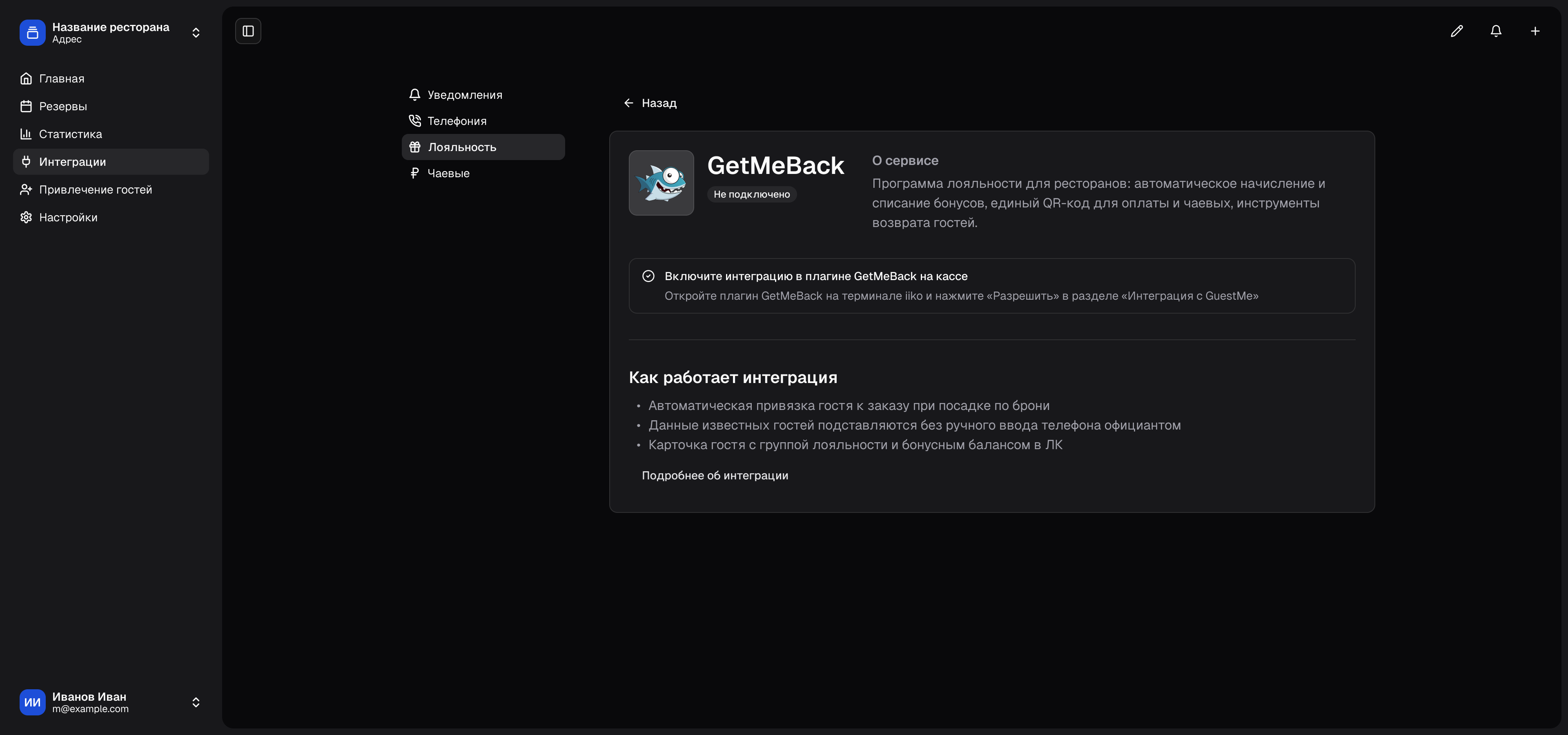Click the gear icon for Настройки

[x=26, y=217]
